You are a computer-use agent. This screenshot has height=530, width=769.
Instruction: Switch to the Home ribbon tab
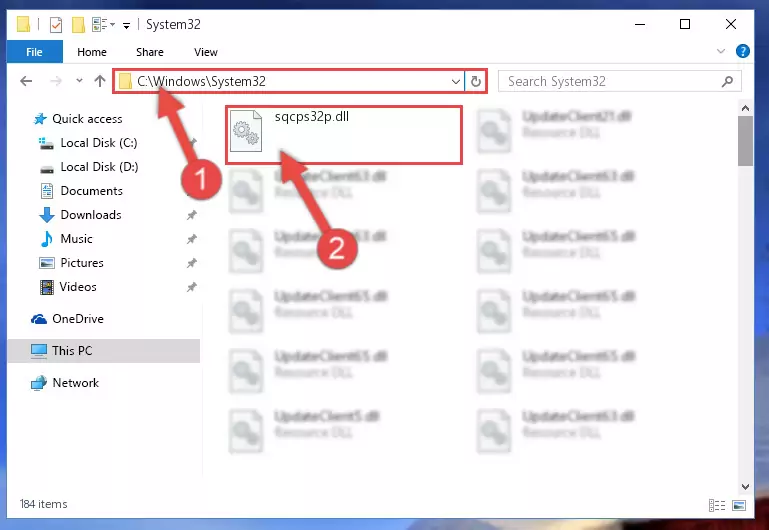(92, 52)
